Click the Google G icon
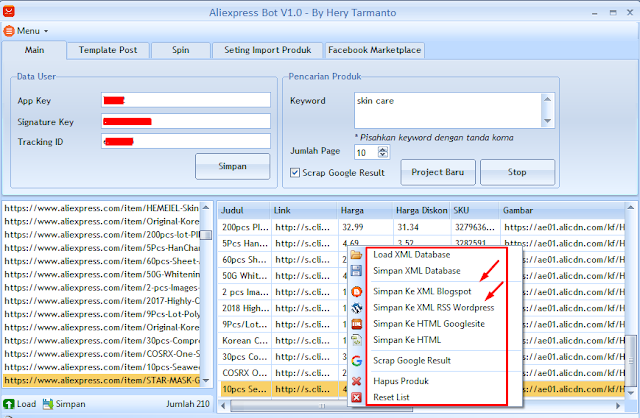Image resolution: width=640 pixels, height=418 pixels. [x=356, y=361]
